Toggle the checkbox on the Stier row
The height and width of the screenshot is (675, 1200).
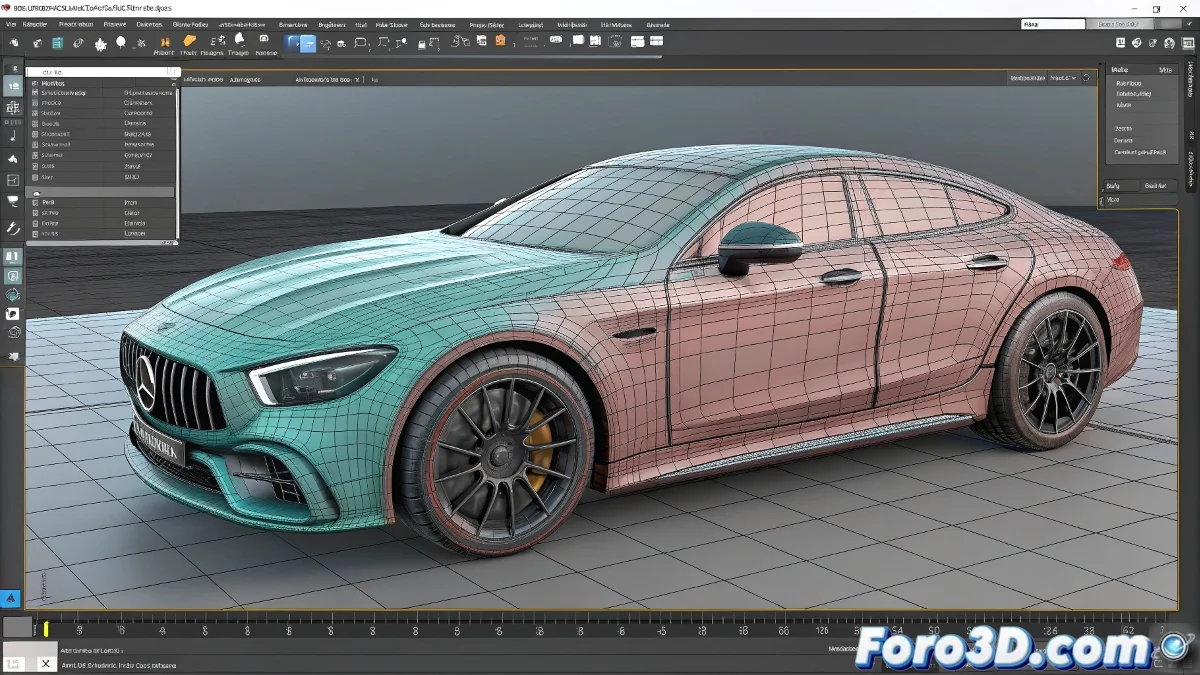[x=35, y=176]
